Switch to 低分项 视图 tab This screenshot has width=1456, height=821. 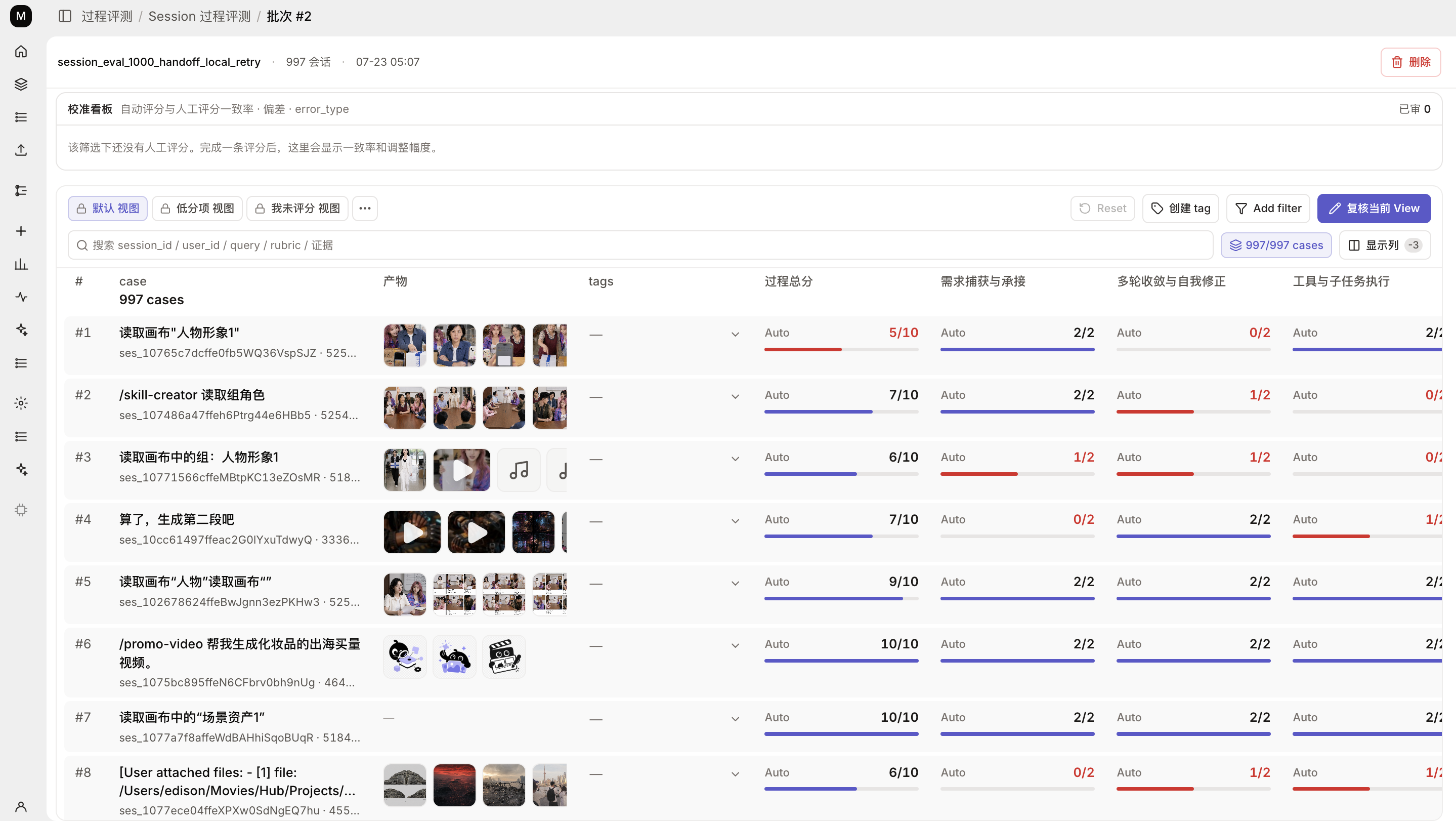197,209
